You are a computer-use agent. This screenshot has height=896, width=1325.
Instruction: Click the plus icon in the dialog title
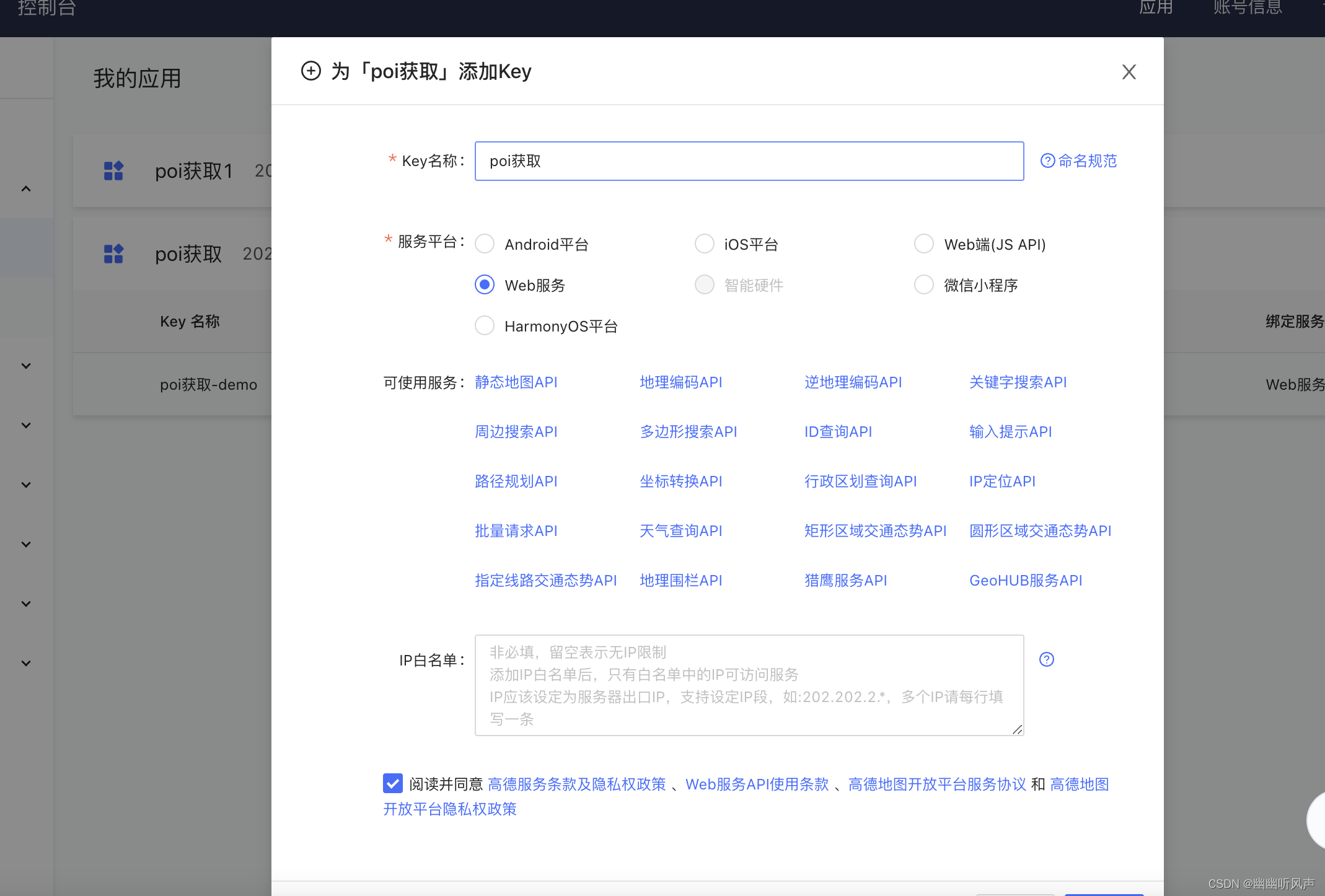coord(311,71)
